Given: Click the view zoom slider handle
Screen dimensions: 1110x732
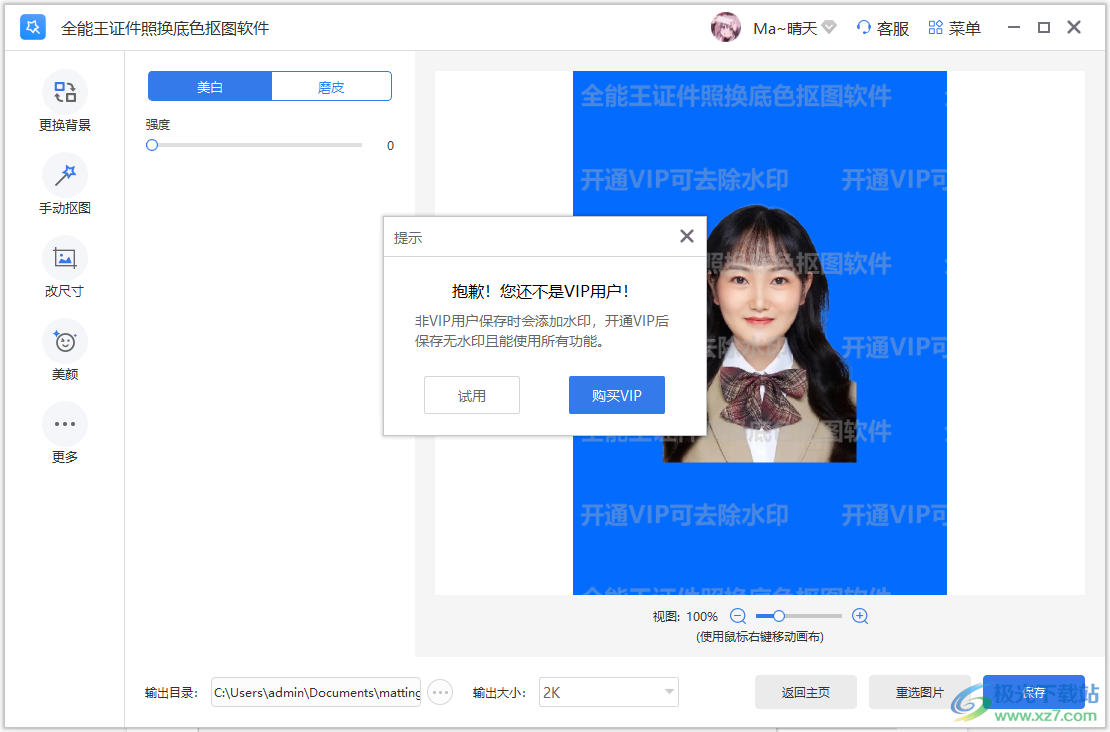Looking at the screenshot, I should coord(778,616).
